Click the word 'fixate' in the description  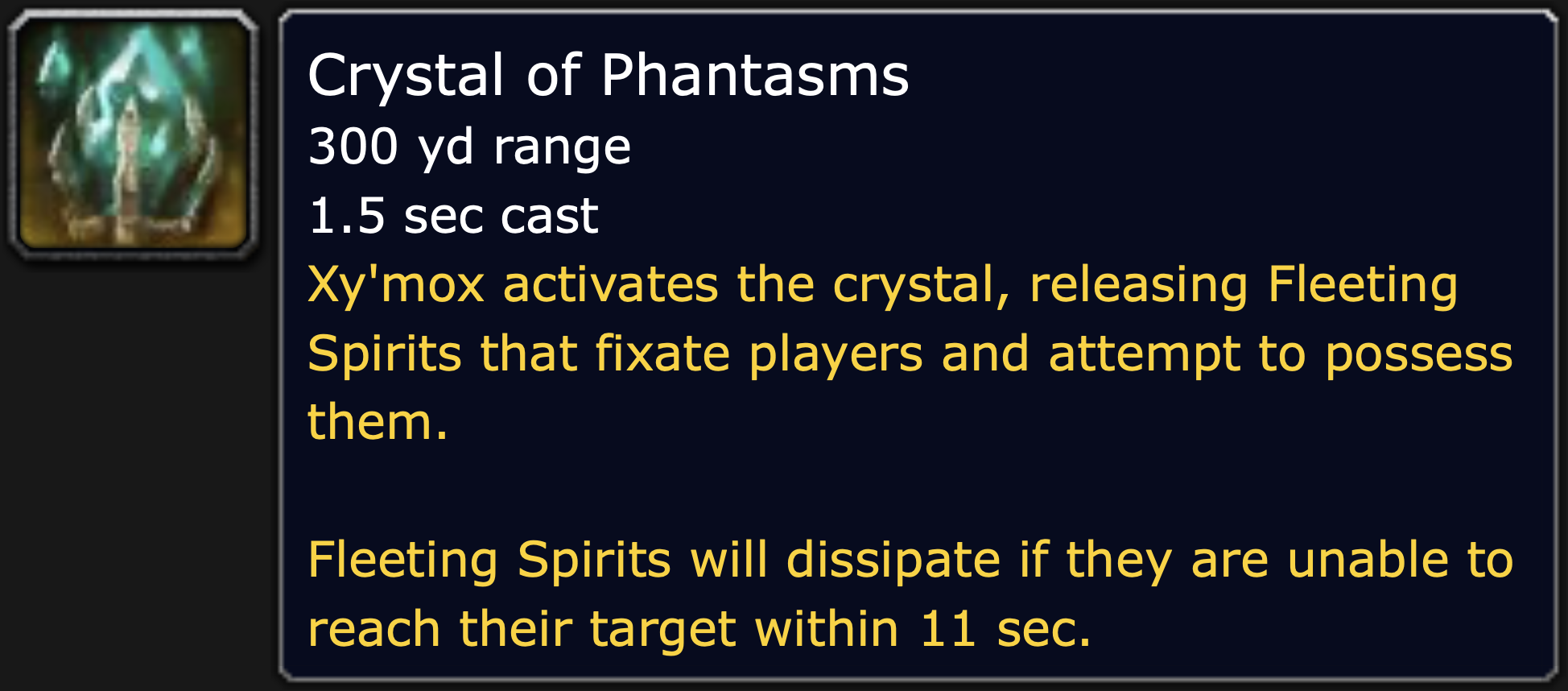[x=662, y=354]
